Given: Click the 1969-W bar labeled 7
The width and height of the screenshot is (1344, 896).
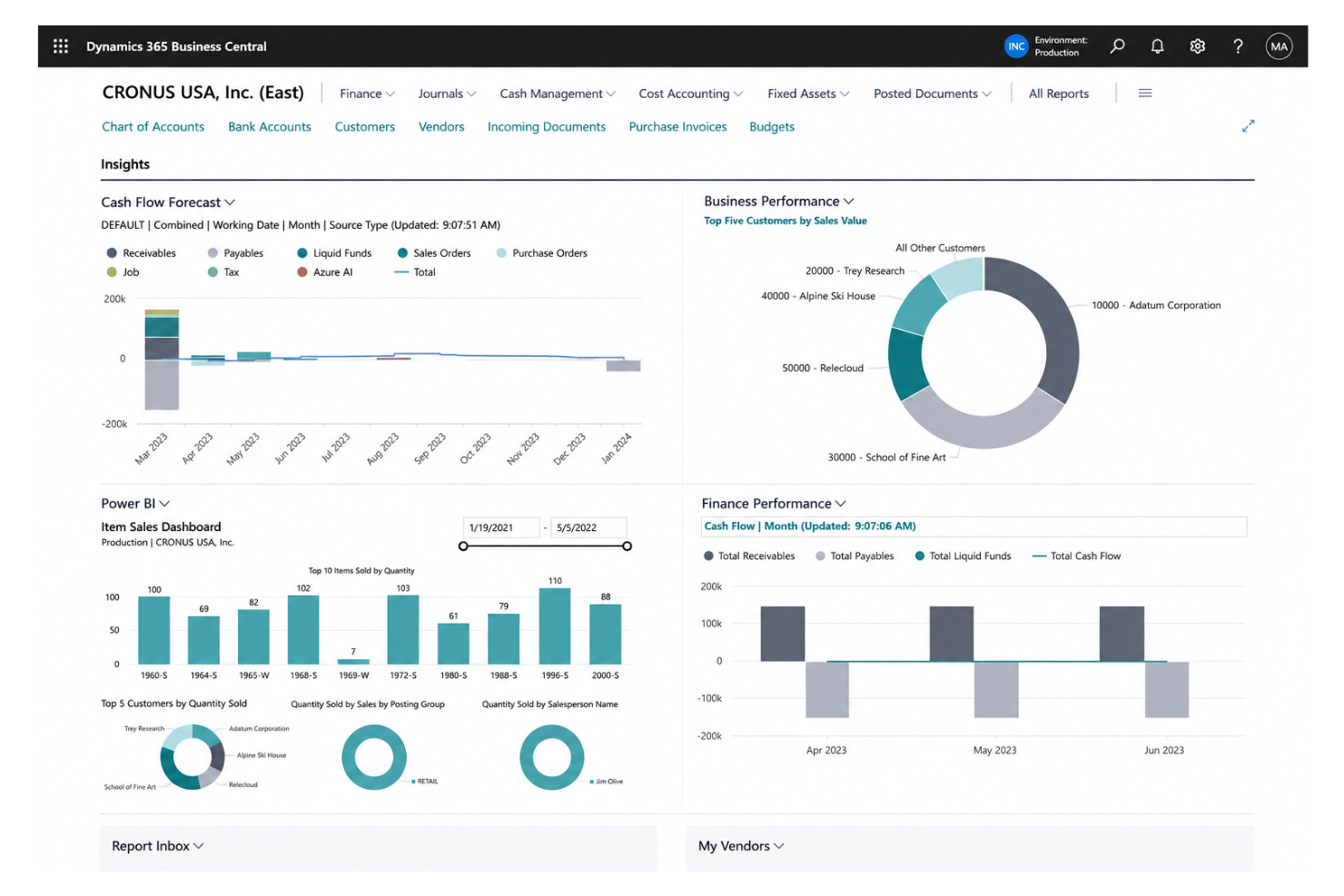Looking at the screenshot, I should [x=353, y=662].
